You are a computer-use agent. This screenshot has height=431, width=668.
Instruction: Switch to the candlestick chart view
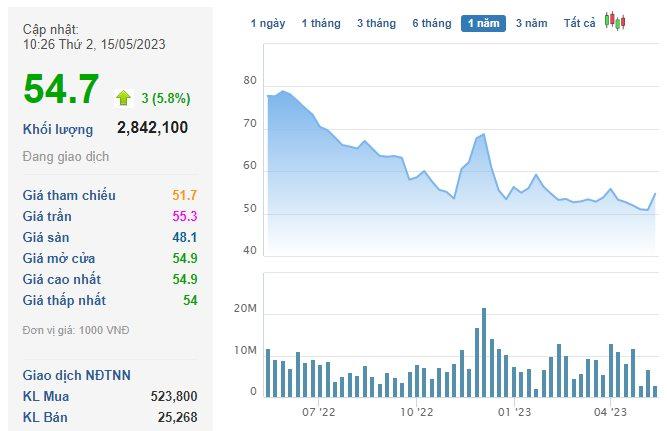615,22
